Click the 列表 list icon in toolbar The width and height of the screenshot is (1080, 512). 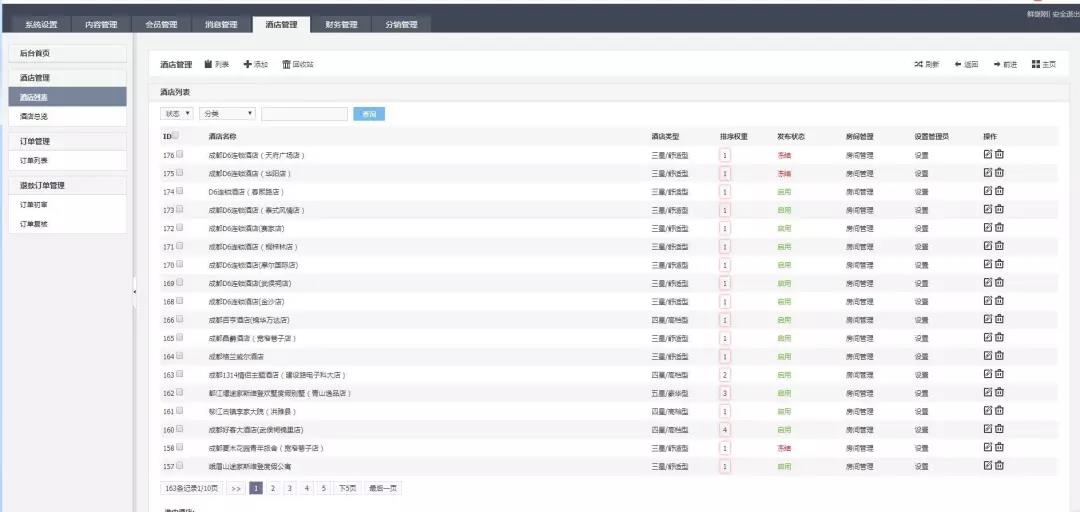[209, 65]
